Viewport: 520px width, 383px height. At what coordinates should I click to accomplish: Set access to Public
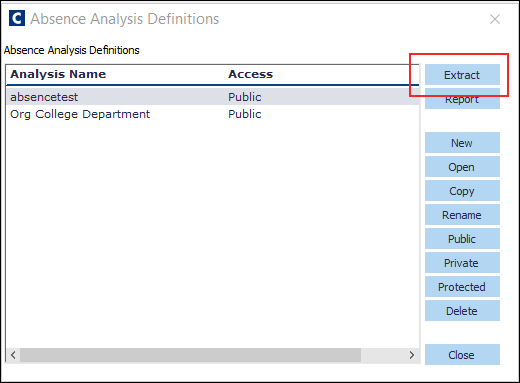(462, 239)
